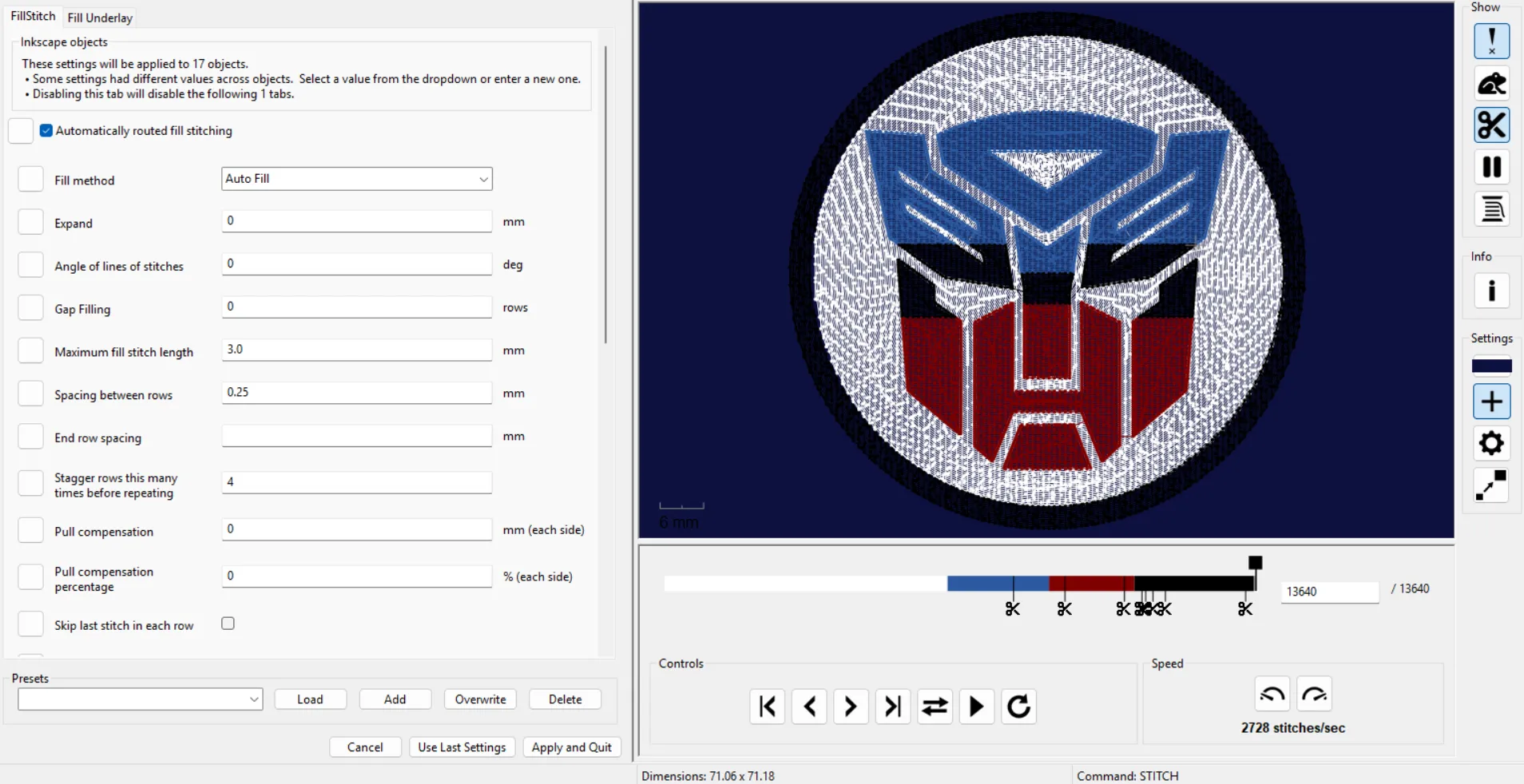Click the Expand value field

tap(357, 221)
